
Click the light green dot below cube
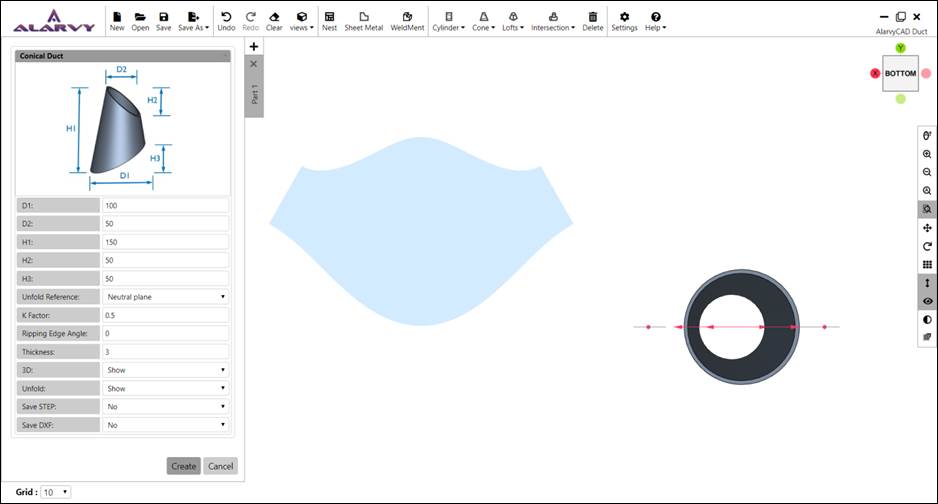coord(900,99)
